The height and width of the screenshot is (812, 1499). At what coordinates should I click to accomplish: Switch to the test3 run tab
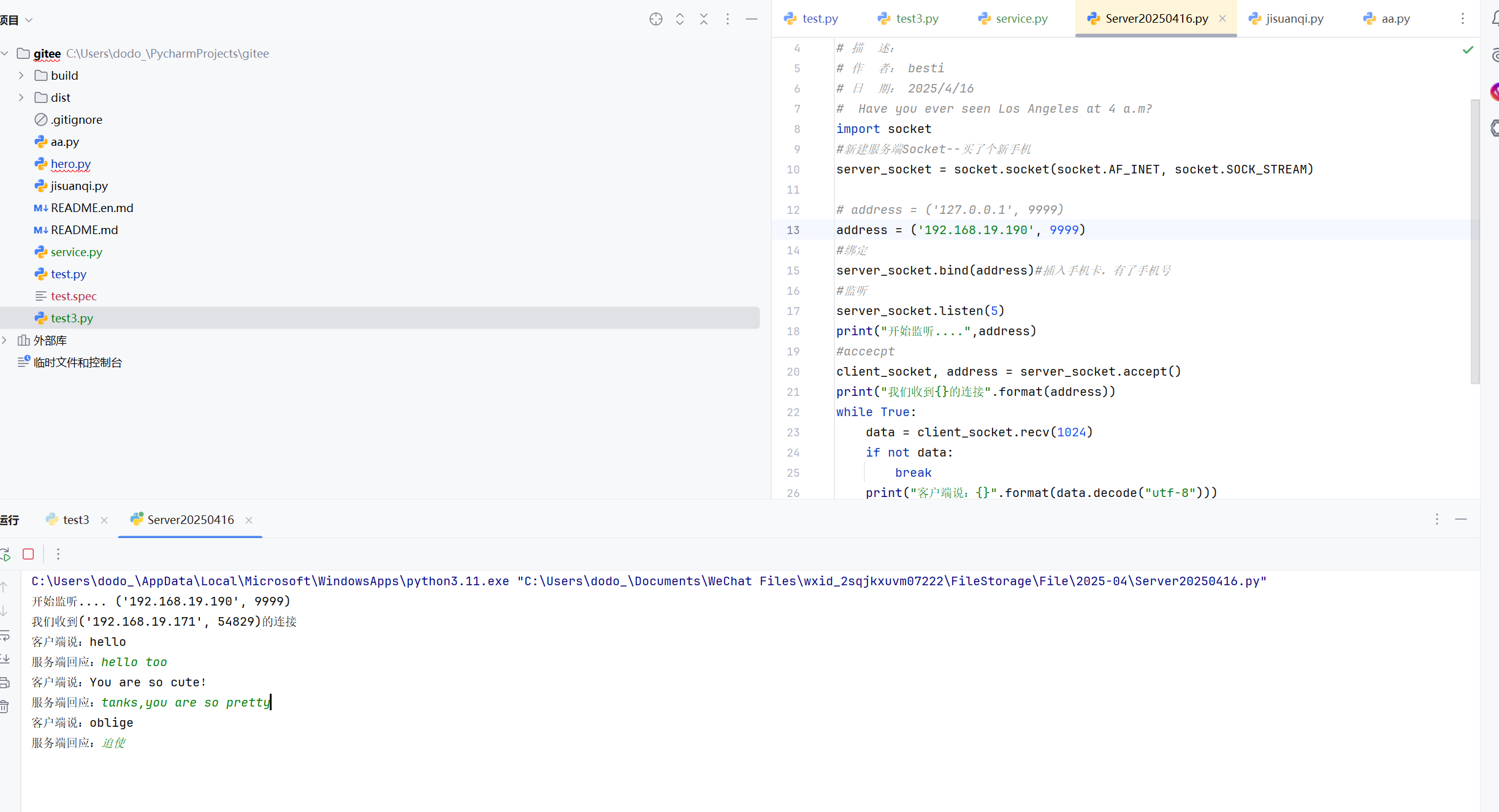(75, 520)
